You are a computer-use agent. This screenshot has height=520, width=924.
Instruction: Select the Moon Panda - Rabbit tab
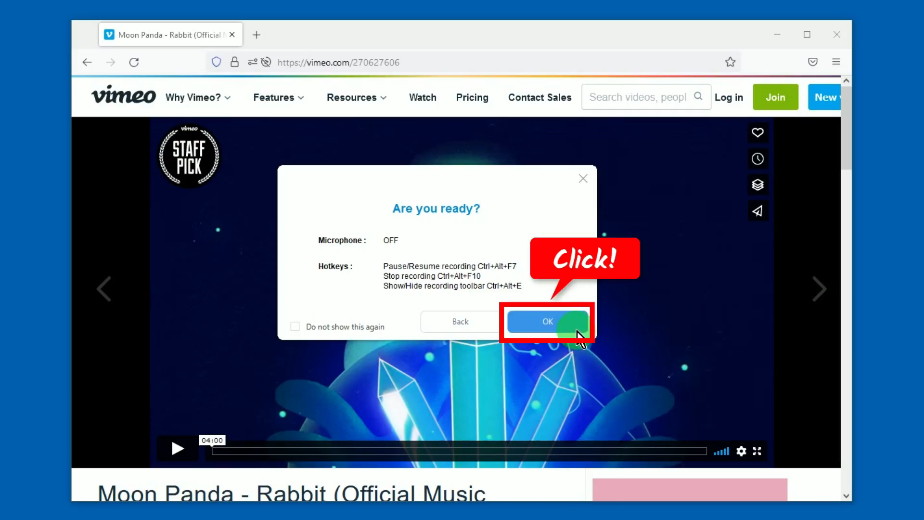[x=170, y=35]
